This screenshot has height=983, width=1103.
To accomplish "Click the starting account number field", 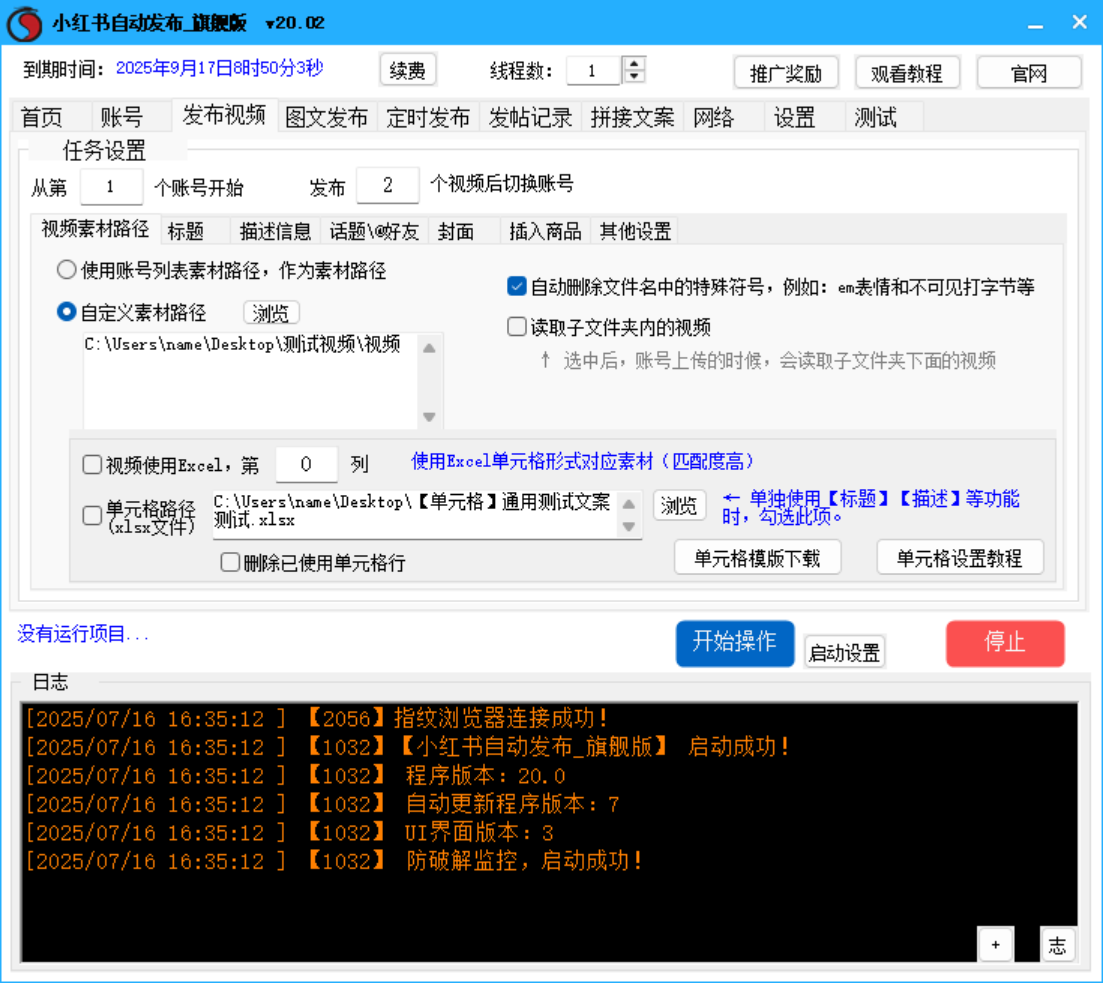I will (x=111, y=186).
